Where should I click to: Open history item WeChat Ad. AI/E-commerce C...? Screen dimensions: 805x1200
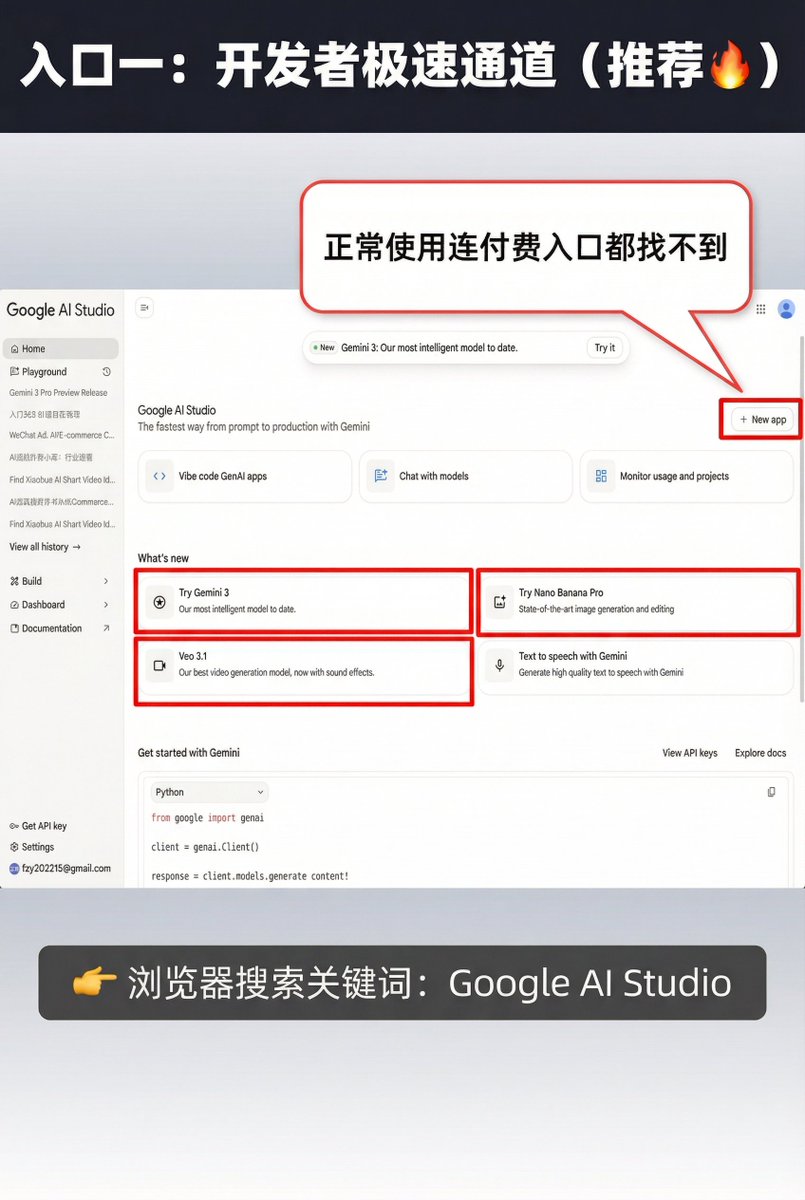click(61, 435)
